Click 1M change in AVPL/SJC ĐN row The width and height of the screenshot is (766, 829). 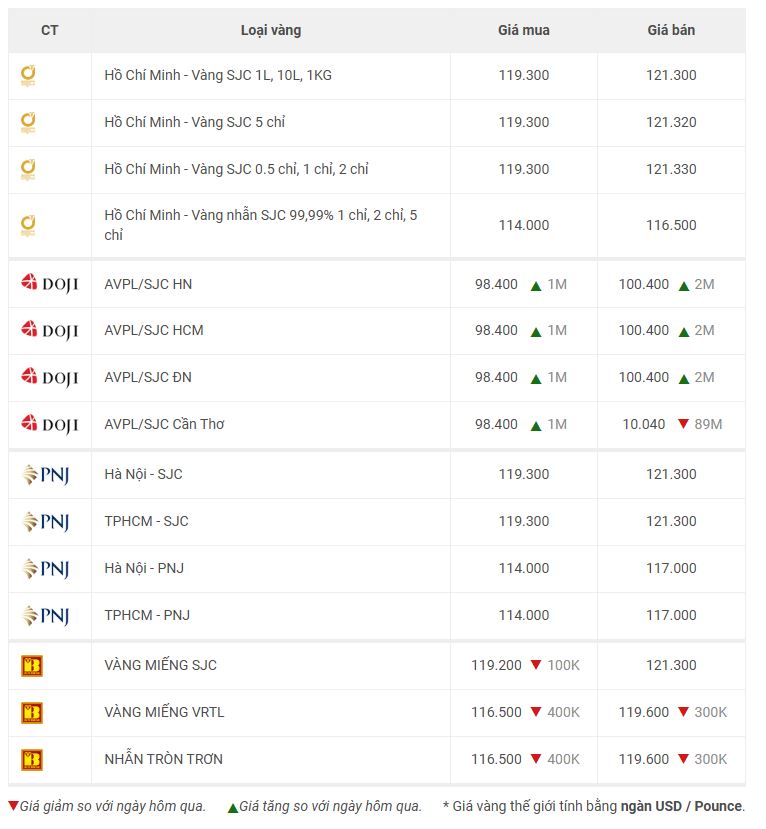[557, 377]
